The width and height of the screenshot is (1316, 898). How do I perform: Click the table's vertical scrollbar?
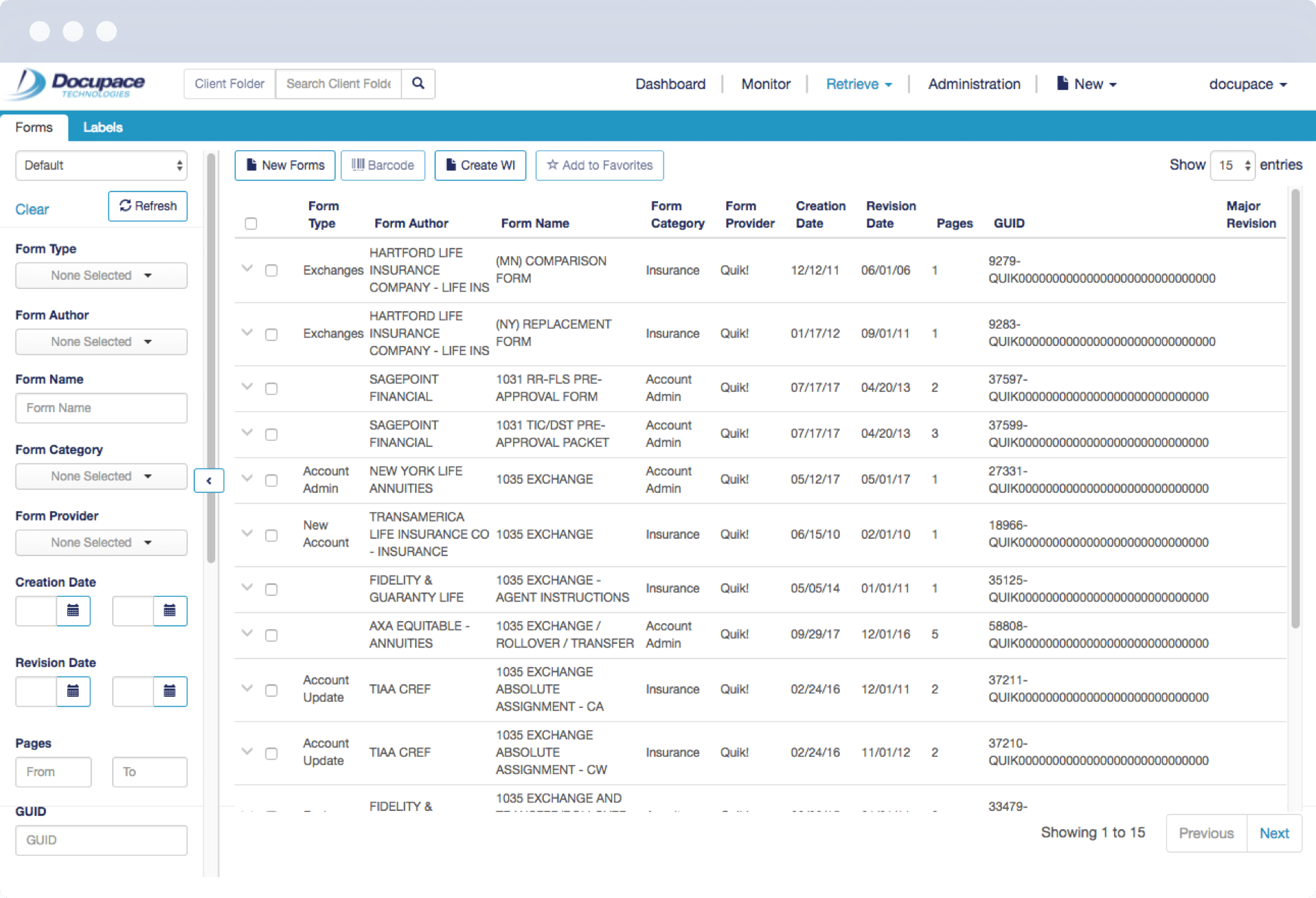(x=1295, y=409)
